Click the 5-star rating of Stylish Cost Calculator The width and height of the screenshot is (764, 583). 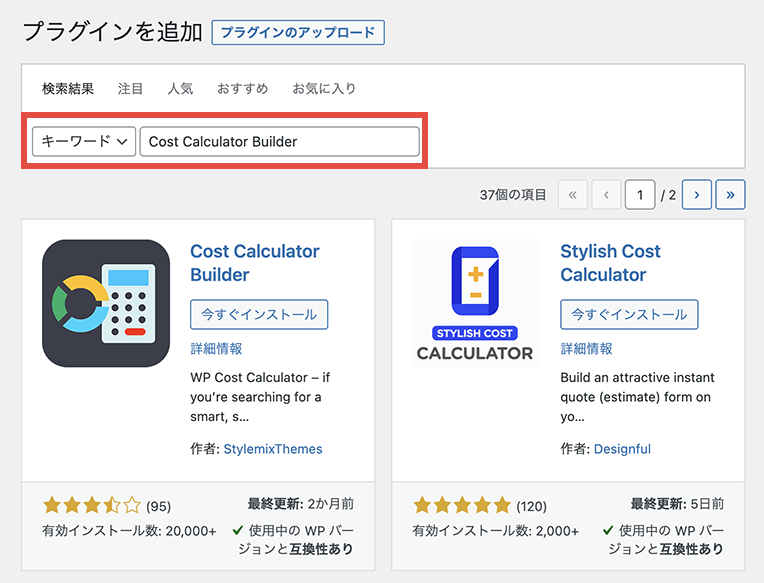point(462,506)
